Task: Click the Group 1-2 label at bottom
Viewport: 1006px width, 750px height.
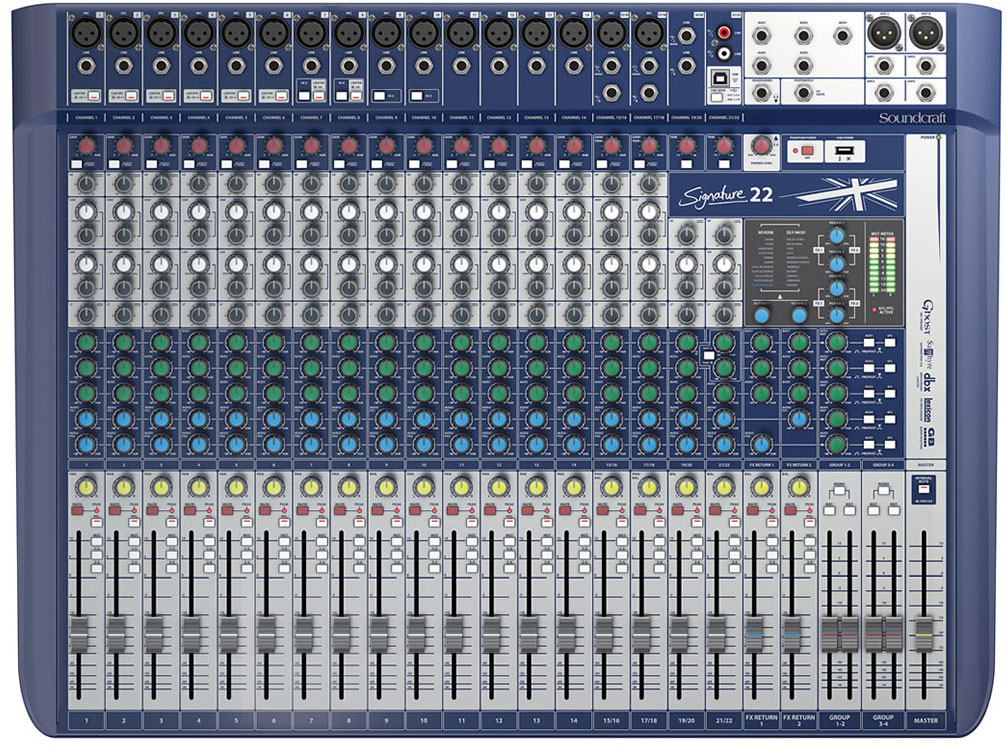Action: pos(839,720)
